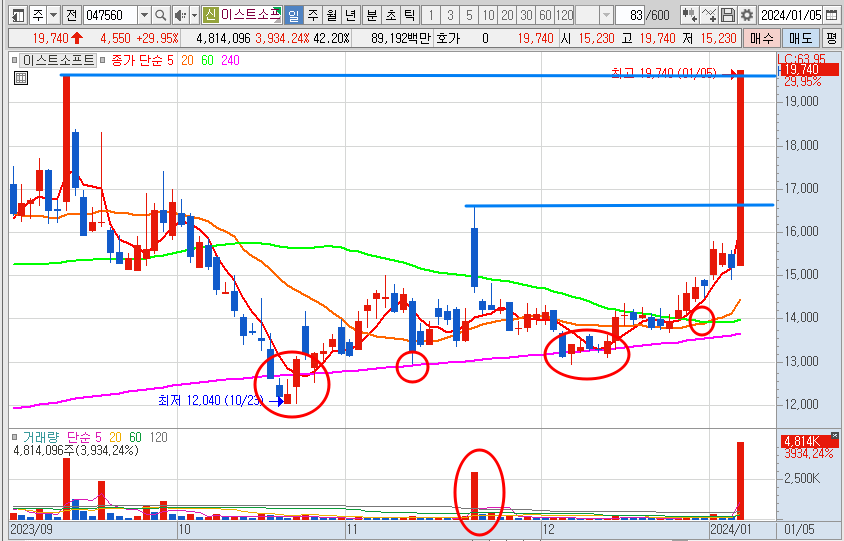
Task: Click the '전' button
Action: coord(72,15)
